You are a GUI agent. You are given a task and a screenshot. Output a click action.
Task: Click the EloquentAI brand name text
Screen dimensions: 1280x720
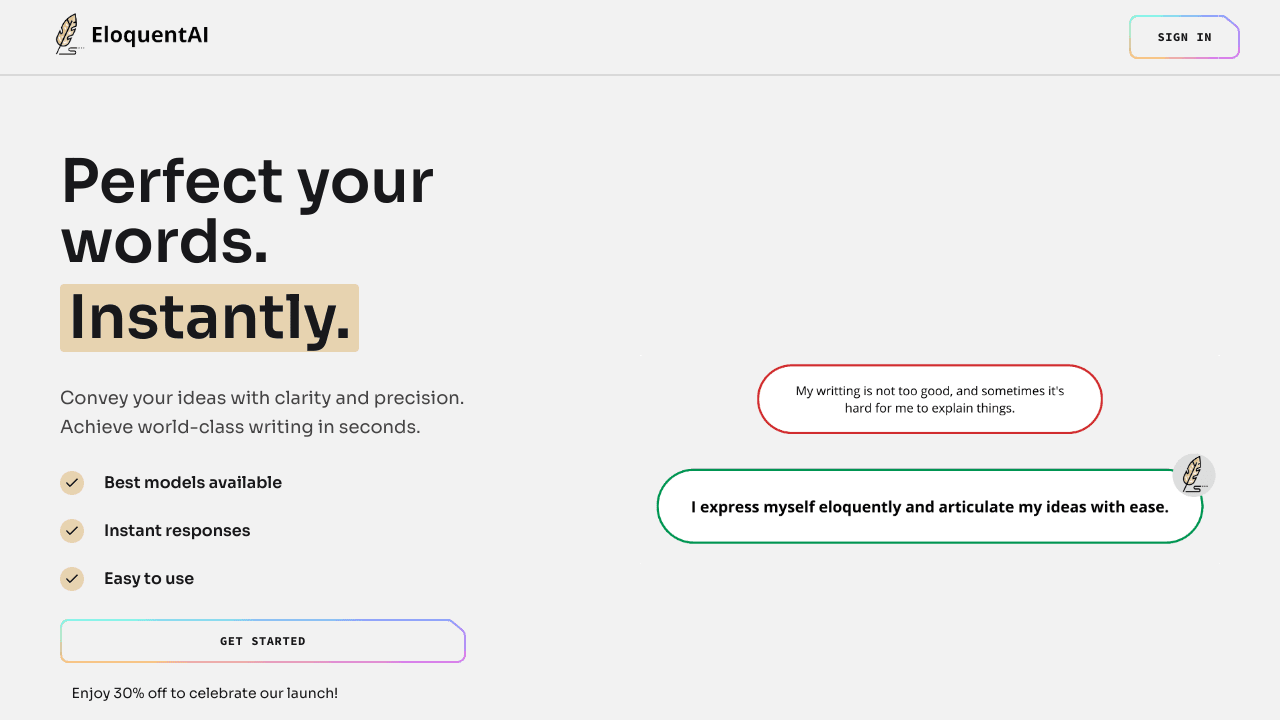[150, 36]
